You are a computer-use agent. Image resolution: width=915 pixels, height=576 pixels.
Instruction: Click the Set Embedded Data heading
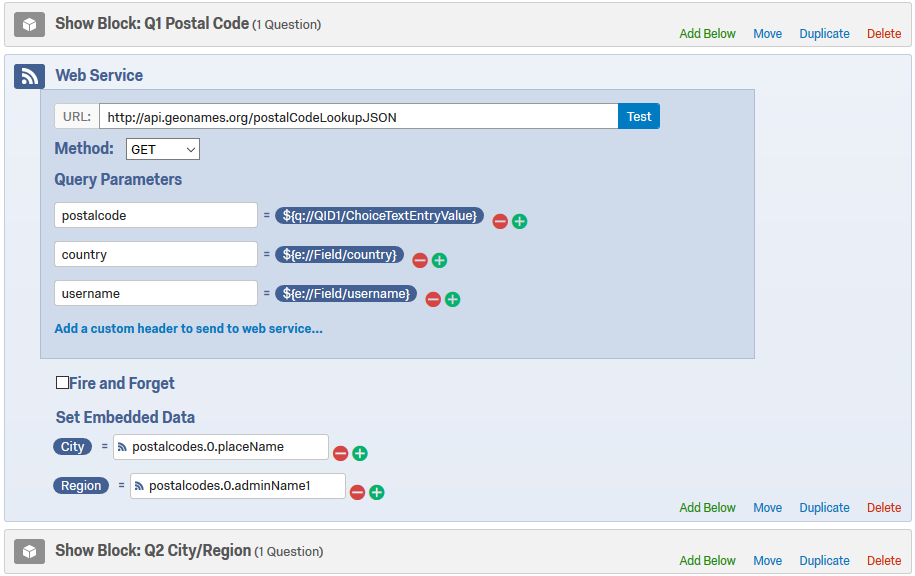point(125,417)
